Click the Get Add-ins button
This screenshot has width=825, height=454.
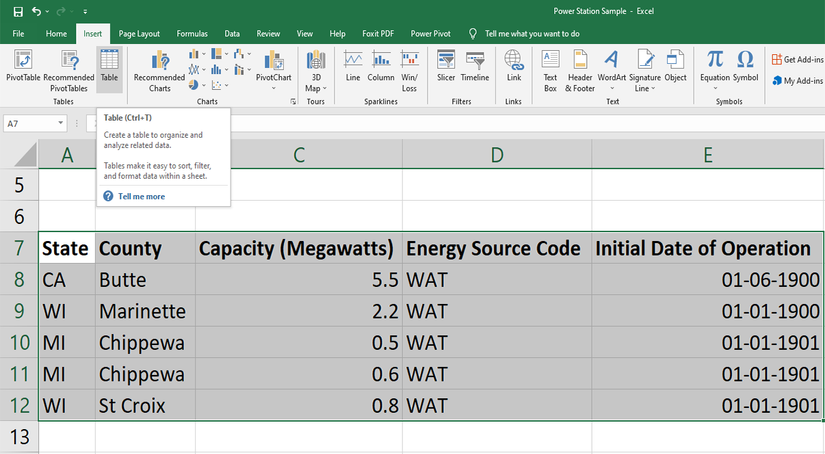click(x=797, y=59)
